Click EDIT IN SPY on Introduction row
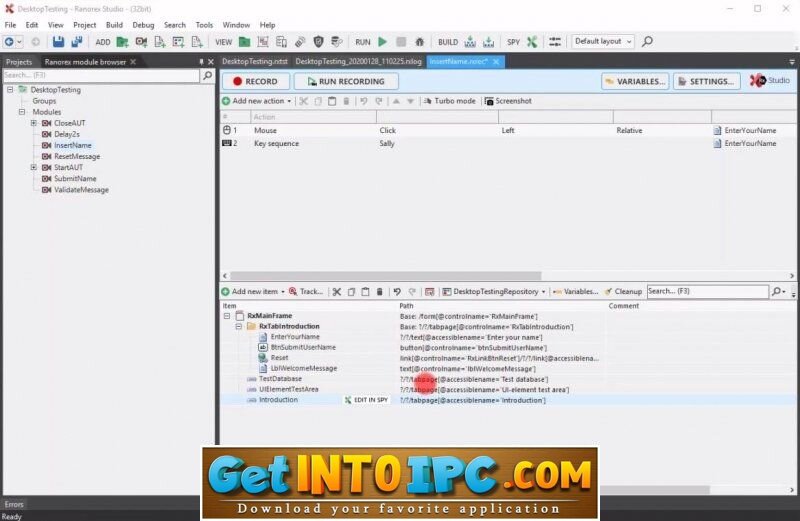Image resolution: width=800 pixels, height=521 pixels. pyautogui.click(x=366, y=400)
